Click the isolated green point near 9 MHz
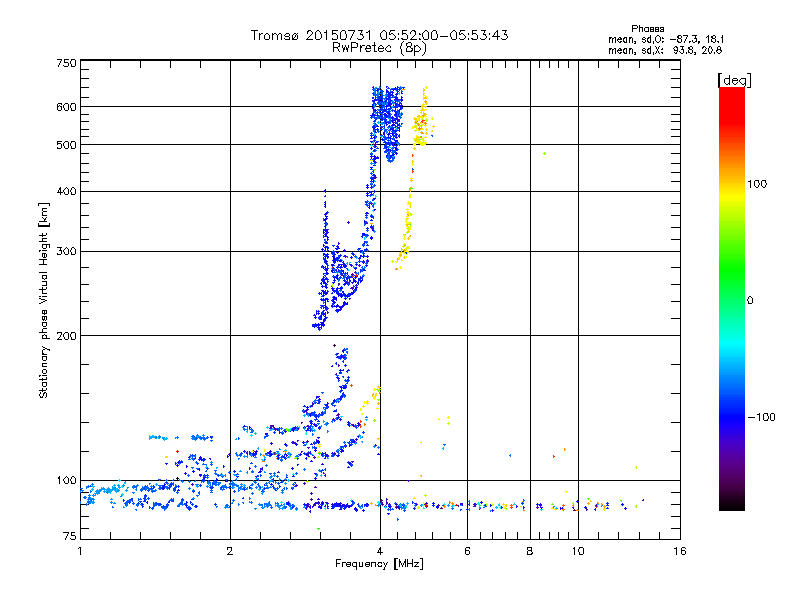800x600 pixels. tap(545, 154)
